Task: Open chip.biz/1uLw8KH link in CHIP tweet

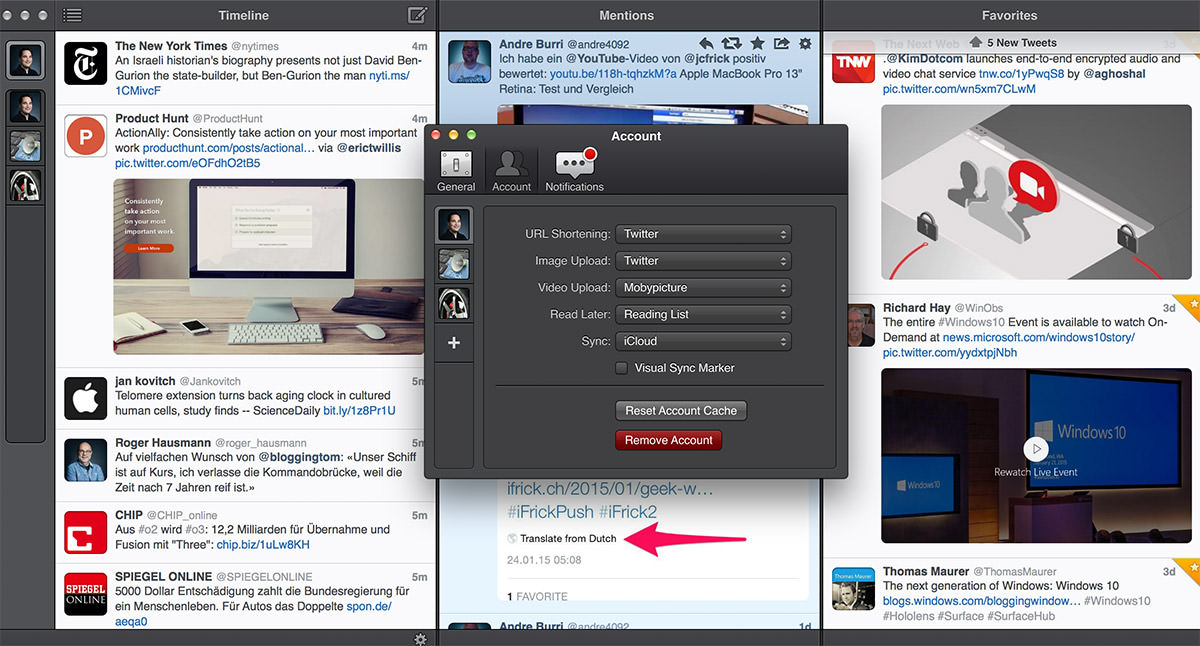Action: [x=262, y=544]
